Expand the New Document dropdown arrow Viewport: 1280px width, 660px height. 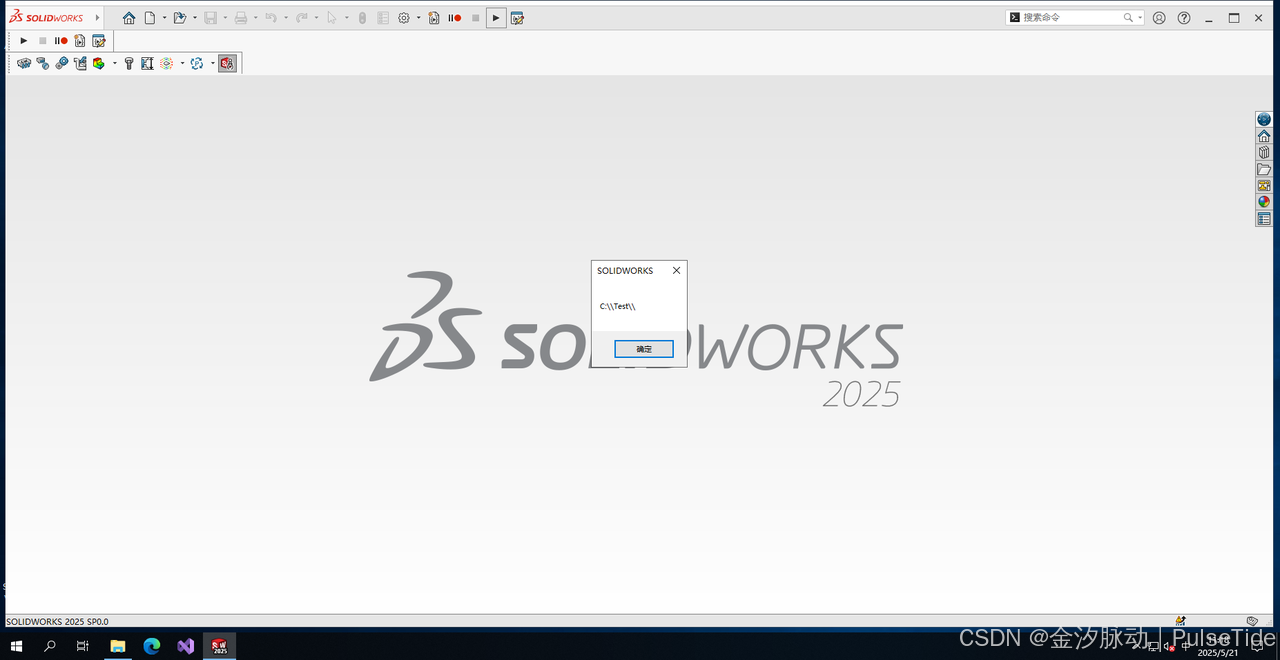coord(164,17)
